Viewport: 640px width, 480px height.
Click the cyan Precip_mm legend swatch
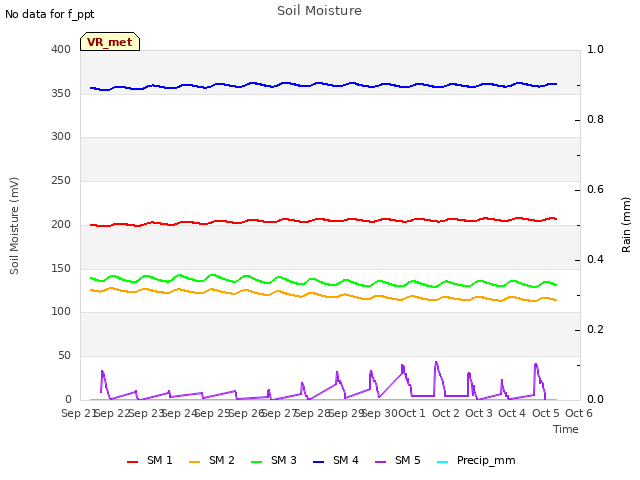click(x=442, y=462)
